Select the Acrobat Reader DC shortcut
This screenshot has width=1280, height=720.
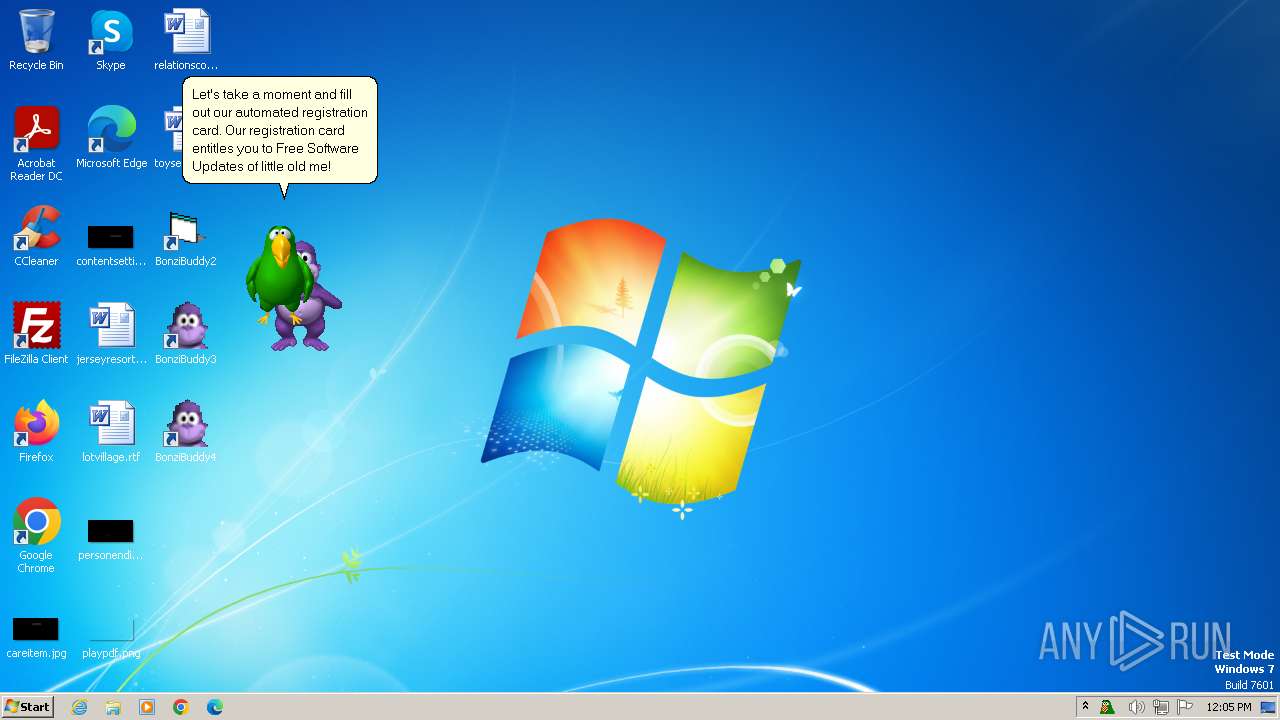pos(36,144)
